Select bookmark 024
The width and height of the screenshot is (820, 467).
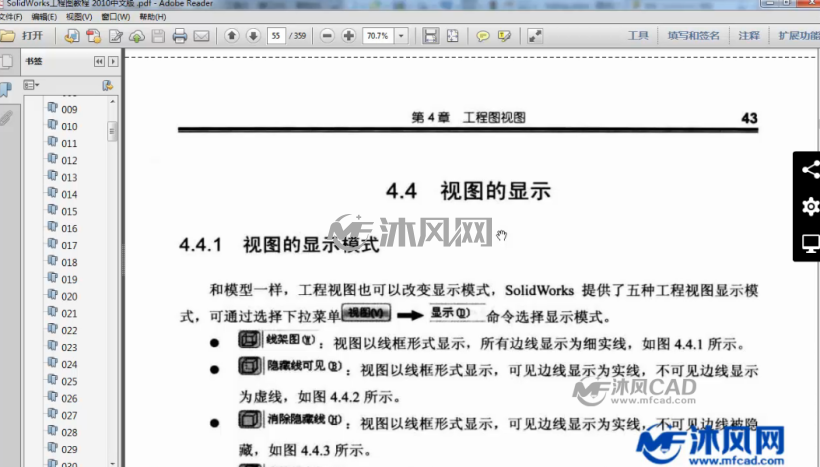[x=69, y=364]
